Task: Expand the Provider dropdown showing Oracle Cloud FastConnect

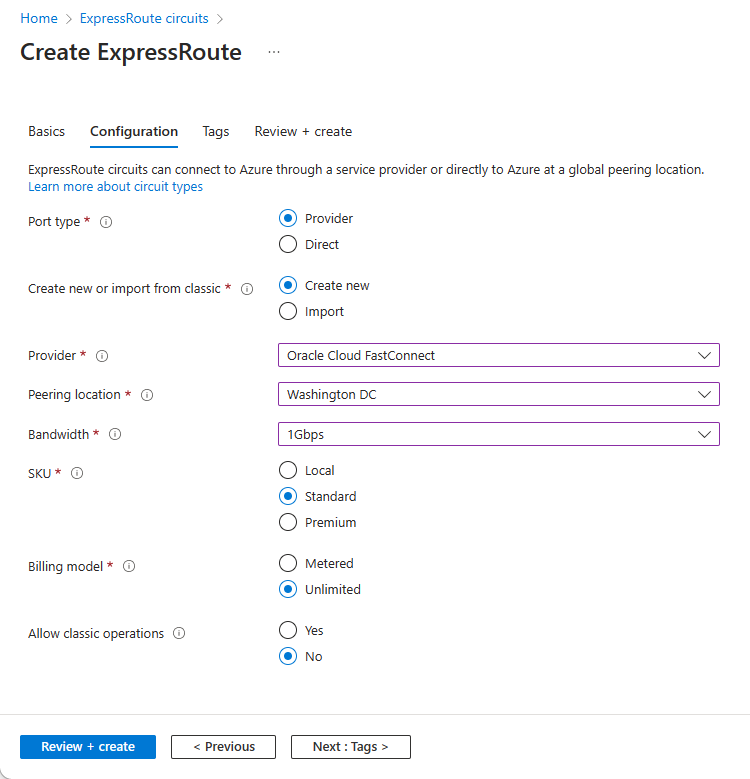Action: 498,355
